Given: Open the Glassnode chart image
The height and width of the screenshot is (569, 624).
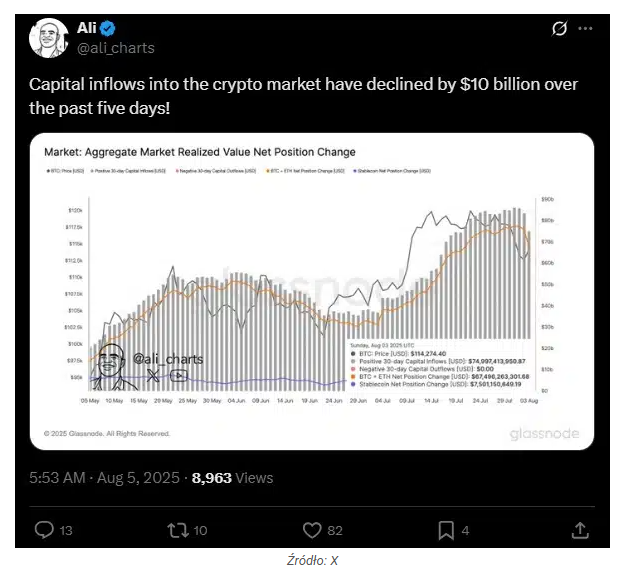Looking at the screenshot, I should [x=312, y=292].
